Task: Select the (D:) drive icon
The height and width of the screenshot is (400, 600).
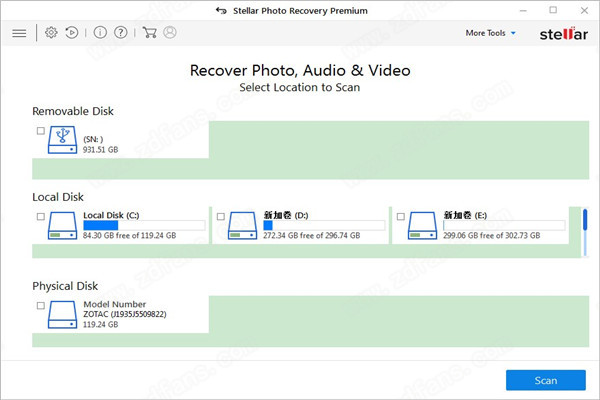Action: (242, 226)
